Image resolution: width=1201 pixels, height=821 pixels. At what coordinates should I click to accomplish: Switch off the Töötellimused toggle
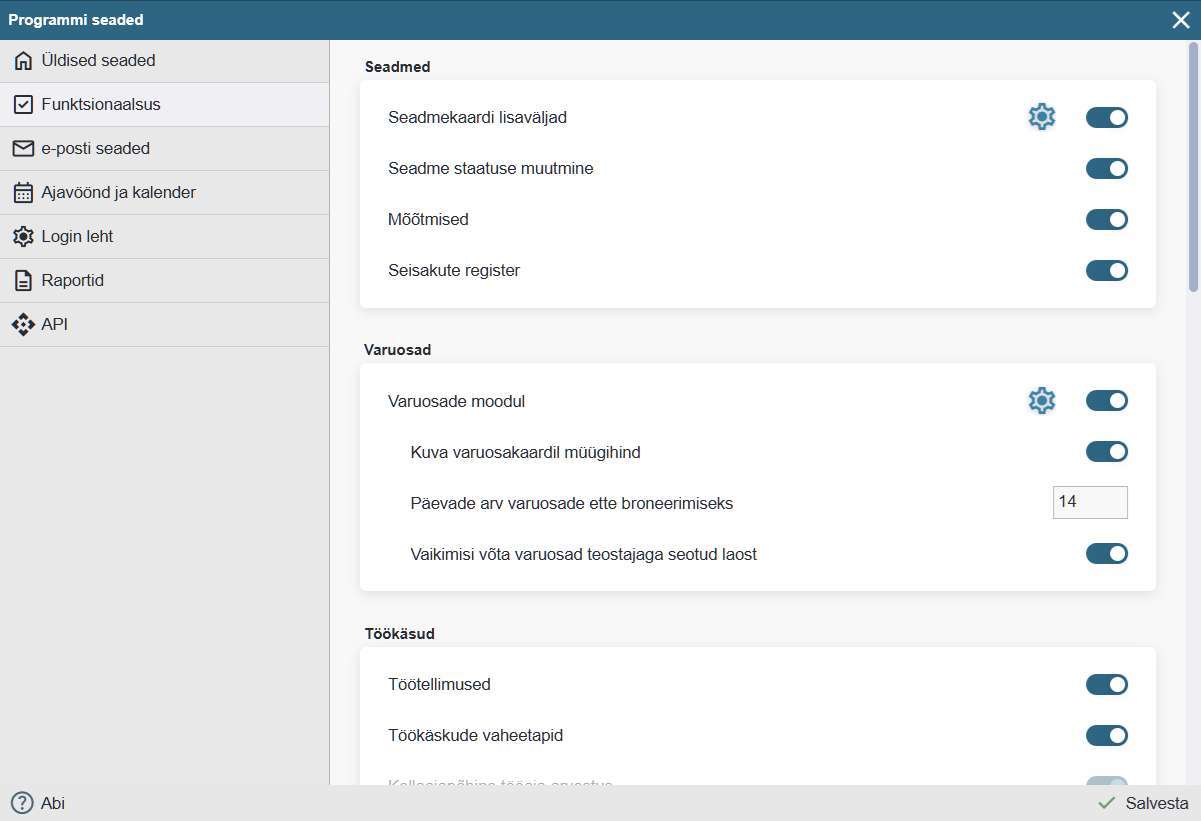[1106, 685]
